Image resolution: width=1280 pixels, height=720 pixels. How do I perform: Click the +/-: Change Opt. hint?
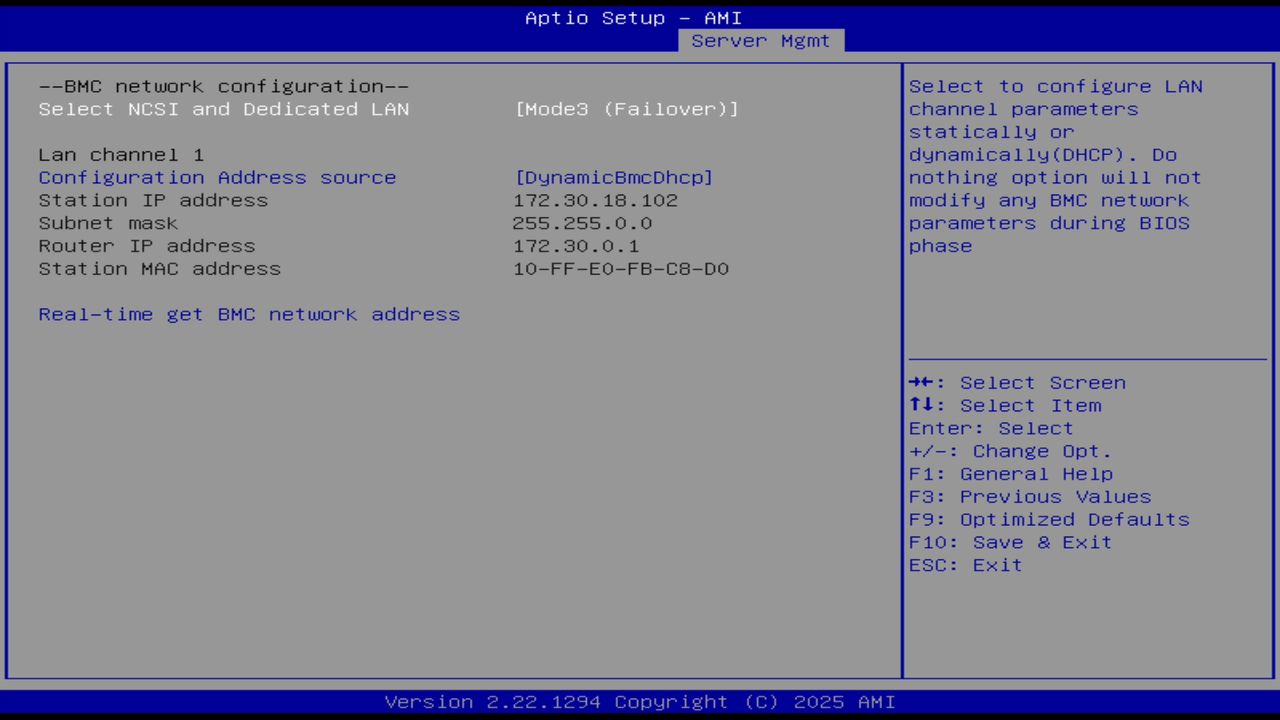(x=1011, y=451)
